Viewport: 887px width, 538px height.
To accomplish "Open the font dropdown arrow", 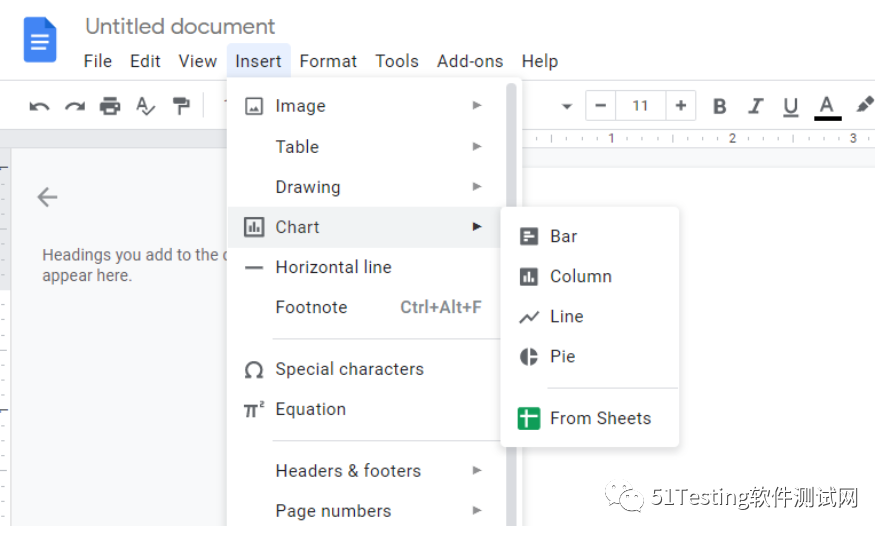I will [567, 106].
